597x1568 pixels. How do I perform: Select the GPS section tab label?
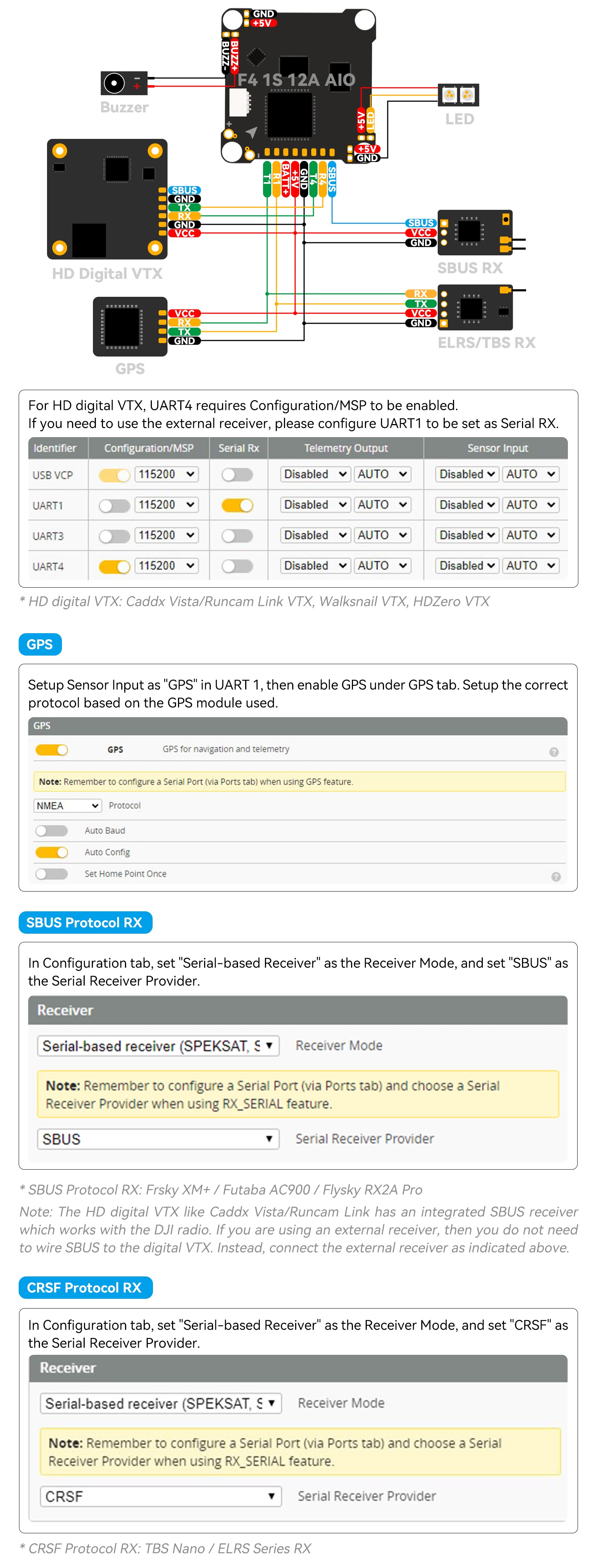coord(40,645)
